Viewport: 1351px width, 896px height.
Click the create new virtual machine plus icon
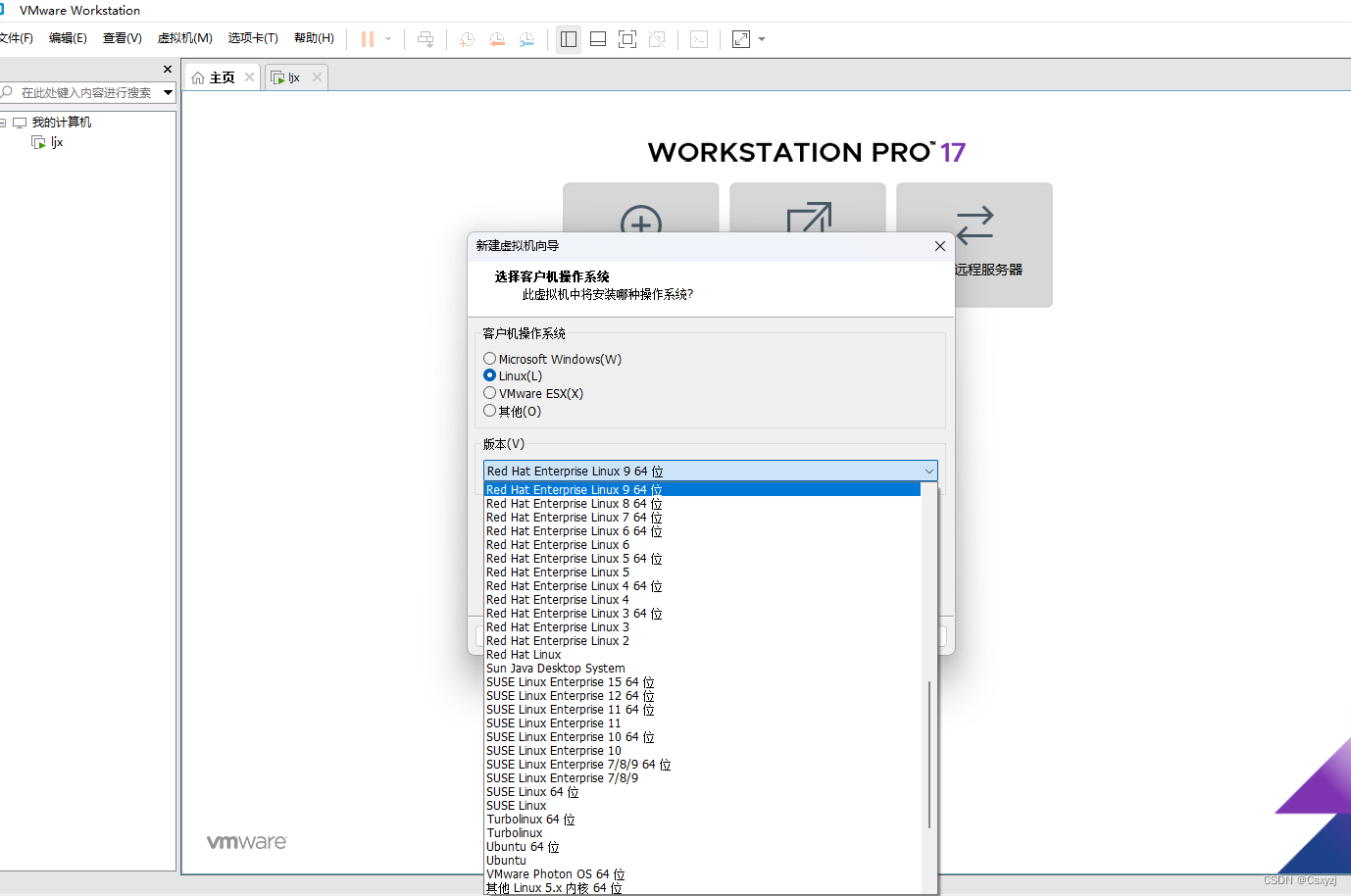[x=641, y=221]
